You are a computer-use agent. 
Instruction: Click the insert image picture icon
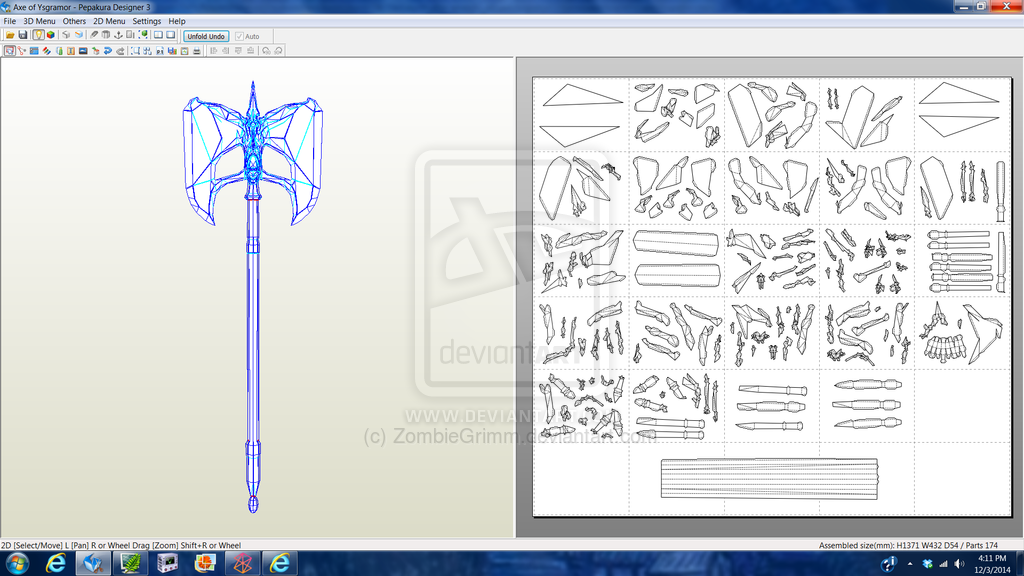83,50
